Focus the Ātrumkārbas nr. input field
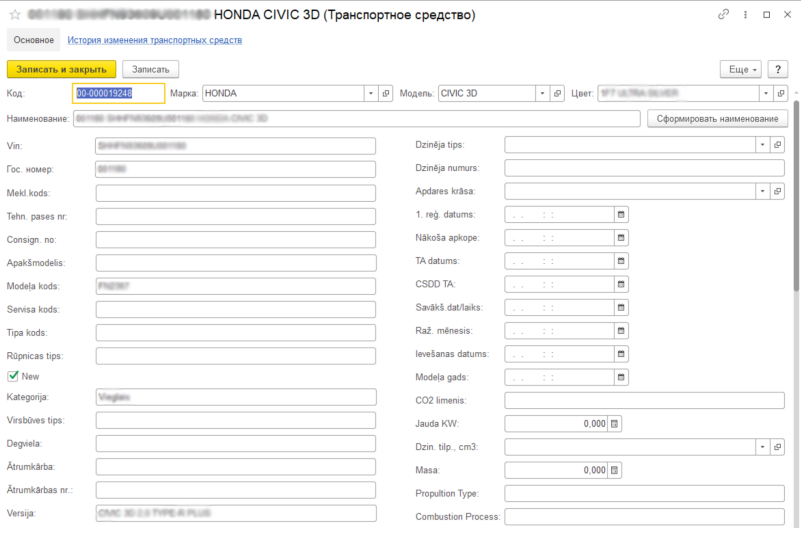804x538 pixels. 235,490
